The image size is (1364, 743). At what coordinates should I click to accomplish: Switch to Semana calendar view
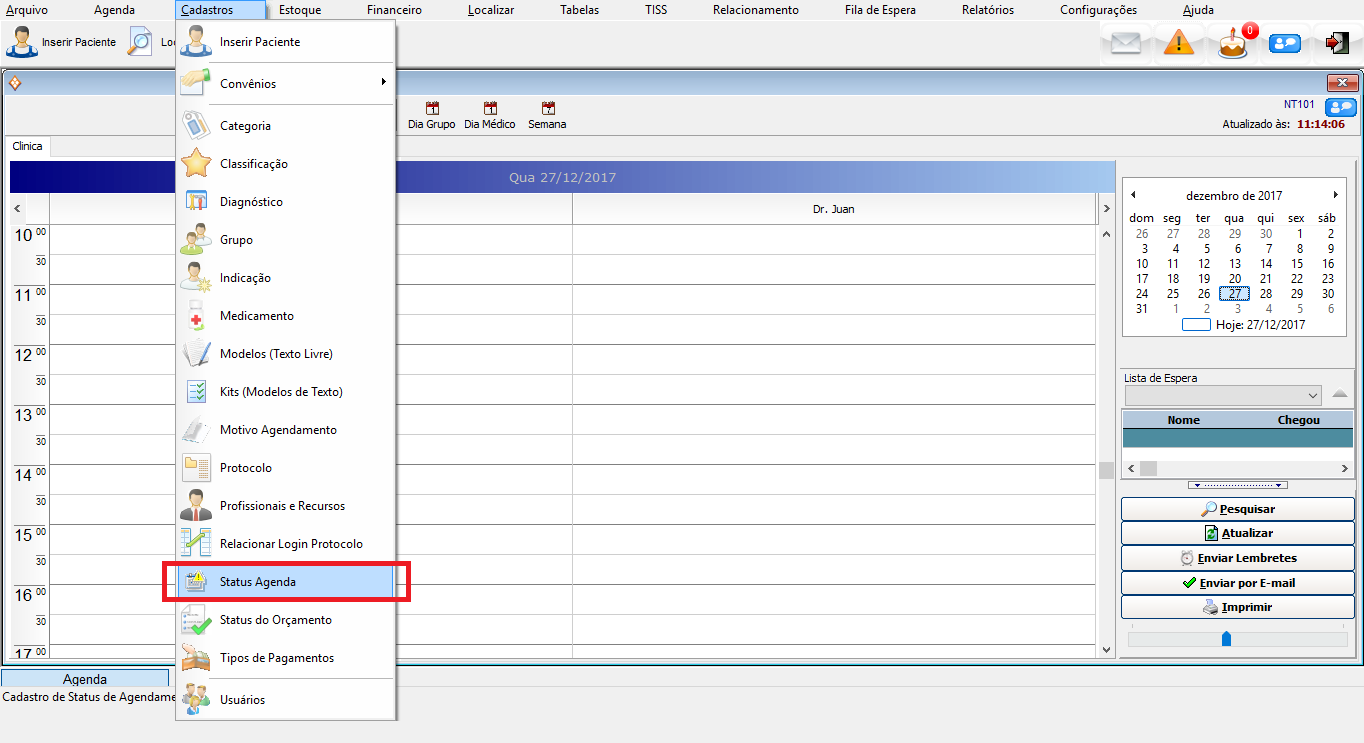pyautogui.click(x=547, y=115)
